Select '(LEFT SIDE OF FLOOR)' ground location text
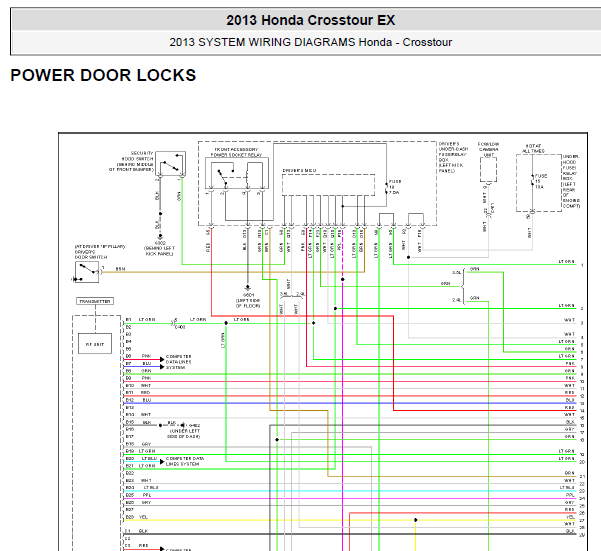601x551 pixels. click(x=248, y=303)
